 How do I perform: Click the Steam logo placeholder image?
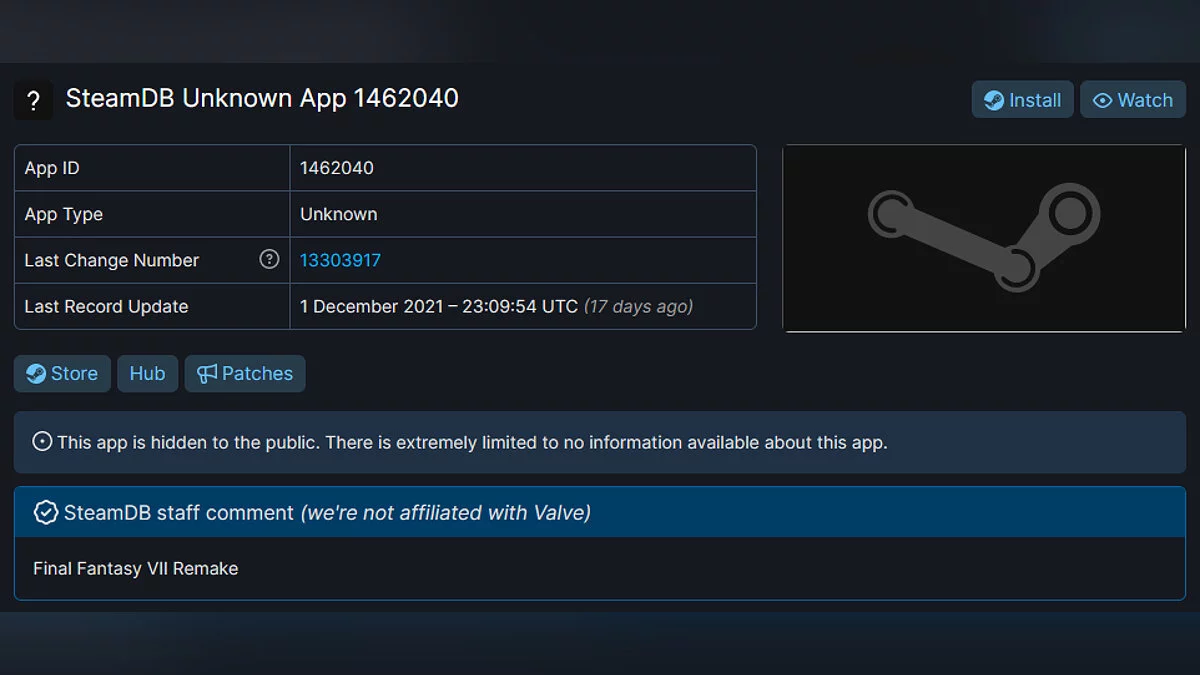[x=984, y=238]
